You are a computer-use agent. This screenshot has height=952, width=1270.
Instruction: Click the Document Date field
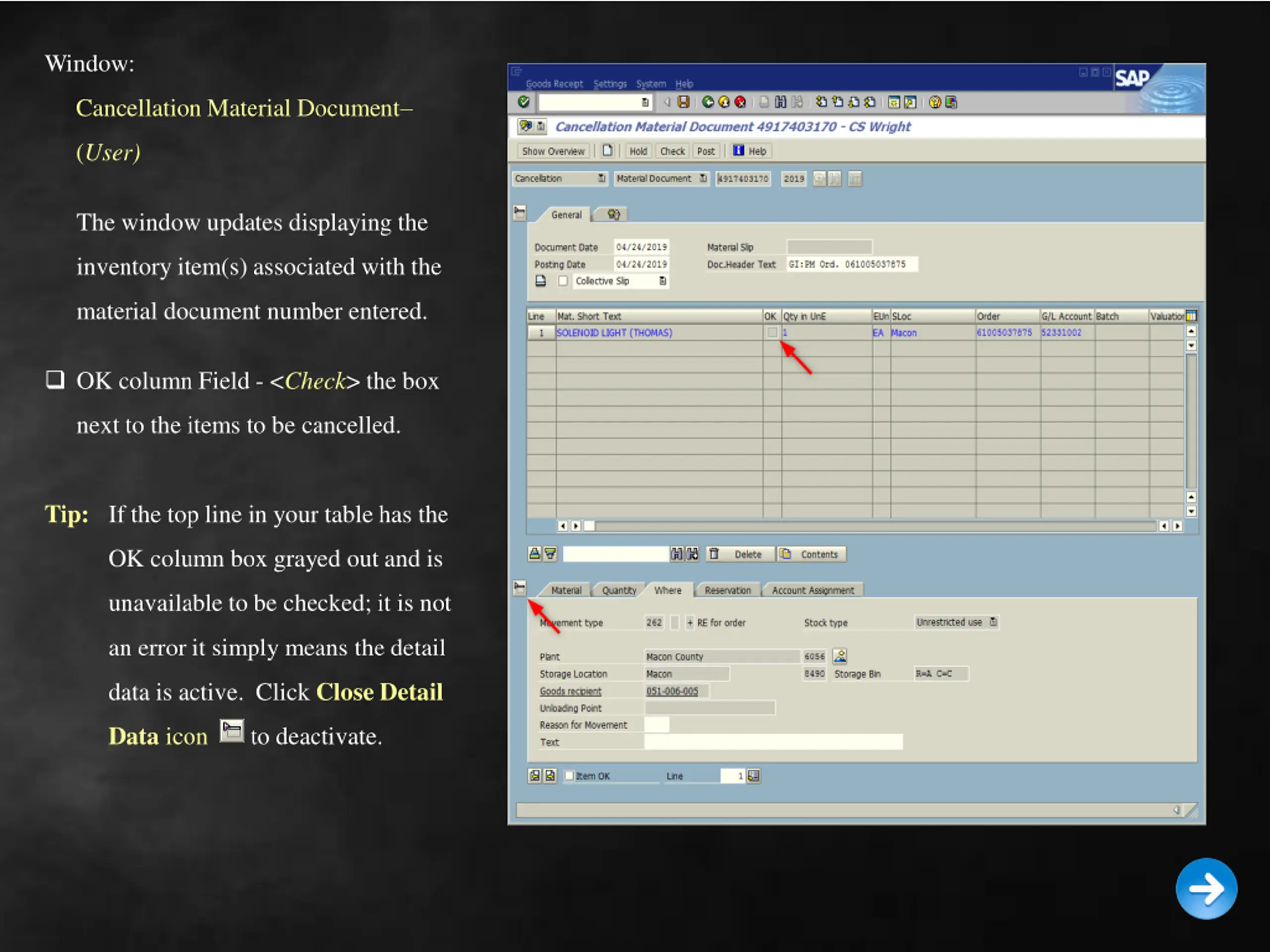click(641, 247)
